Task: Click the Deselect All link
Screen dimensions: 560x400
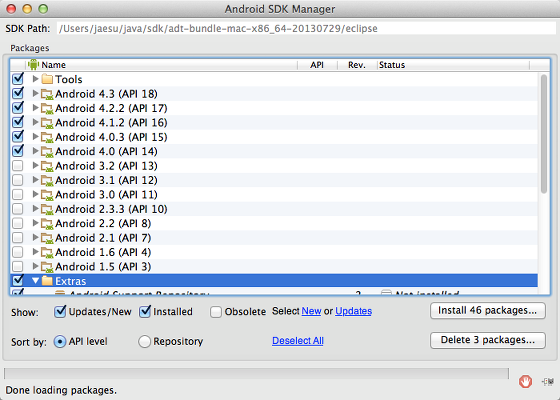Action: [x=298, y=341]
